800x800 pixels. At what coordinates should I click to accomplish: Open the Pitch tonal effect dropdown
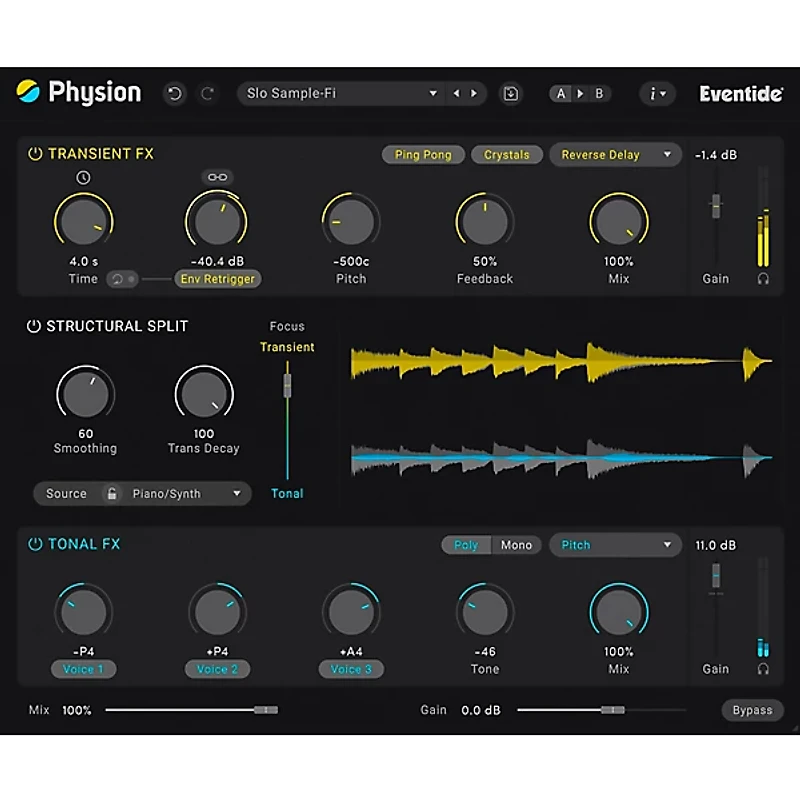[x=615, y=545]
